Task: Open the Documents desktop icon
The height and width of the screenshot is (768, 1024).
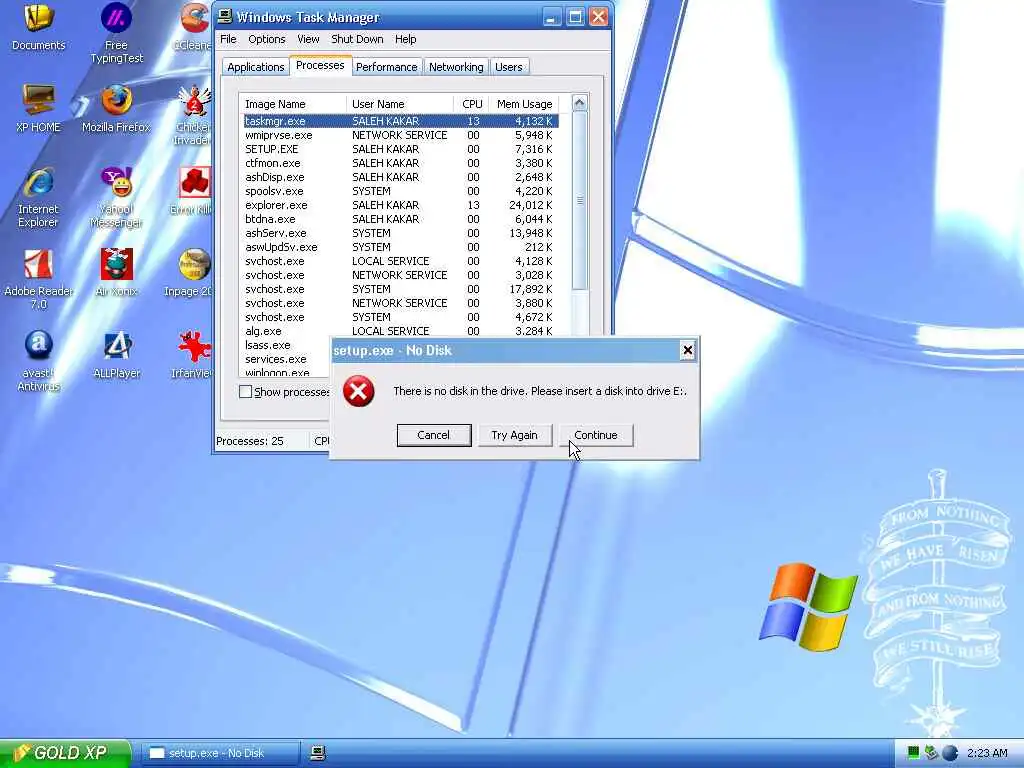Action: pyautogui.click(x=39, y=27)
